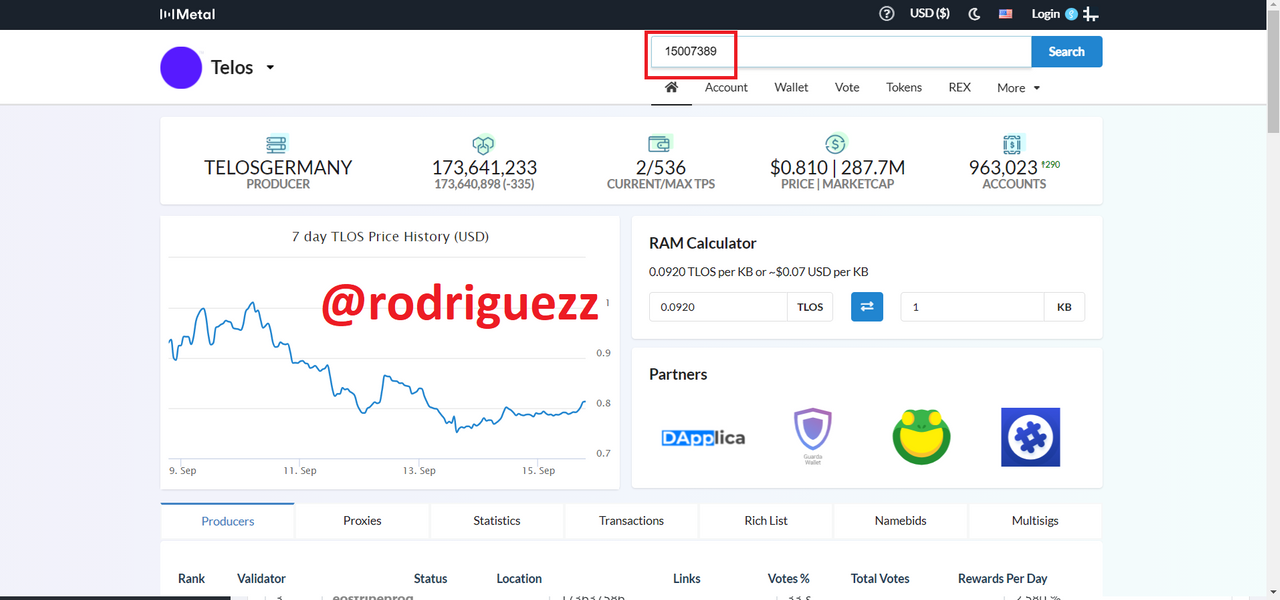
Task: Open the green frog partner logo
Action: (921, 437)
